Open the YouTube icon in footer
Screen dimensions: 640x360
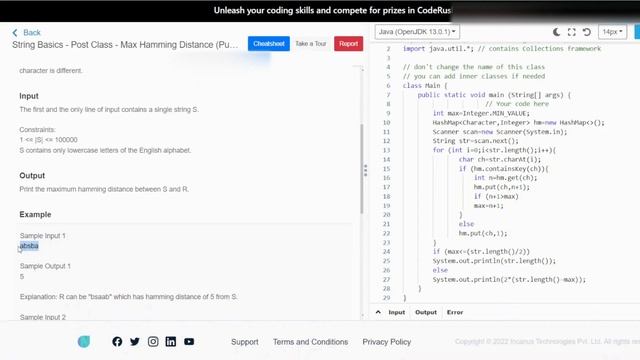[189, 342]
